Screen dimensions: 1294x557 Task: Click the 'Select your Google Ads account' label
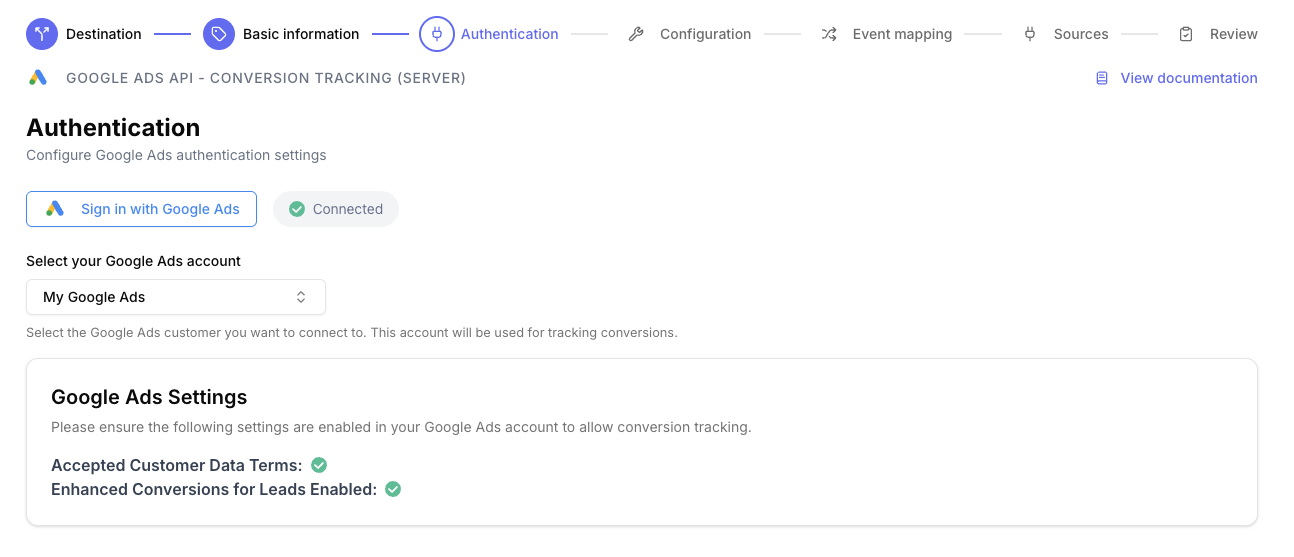[134, 261]
